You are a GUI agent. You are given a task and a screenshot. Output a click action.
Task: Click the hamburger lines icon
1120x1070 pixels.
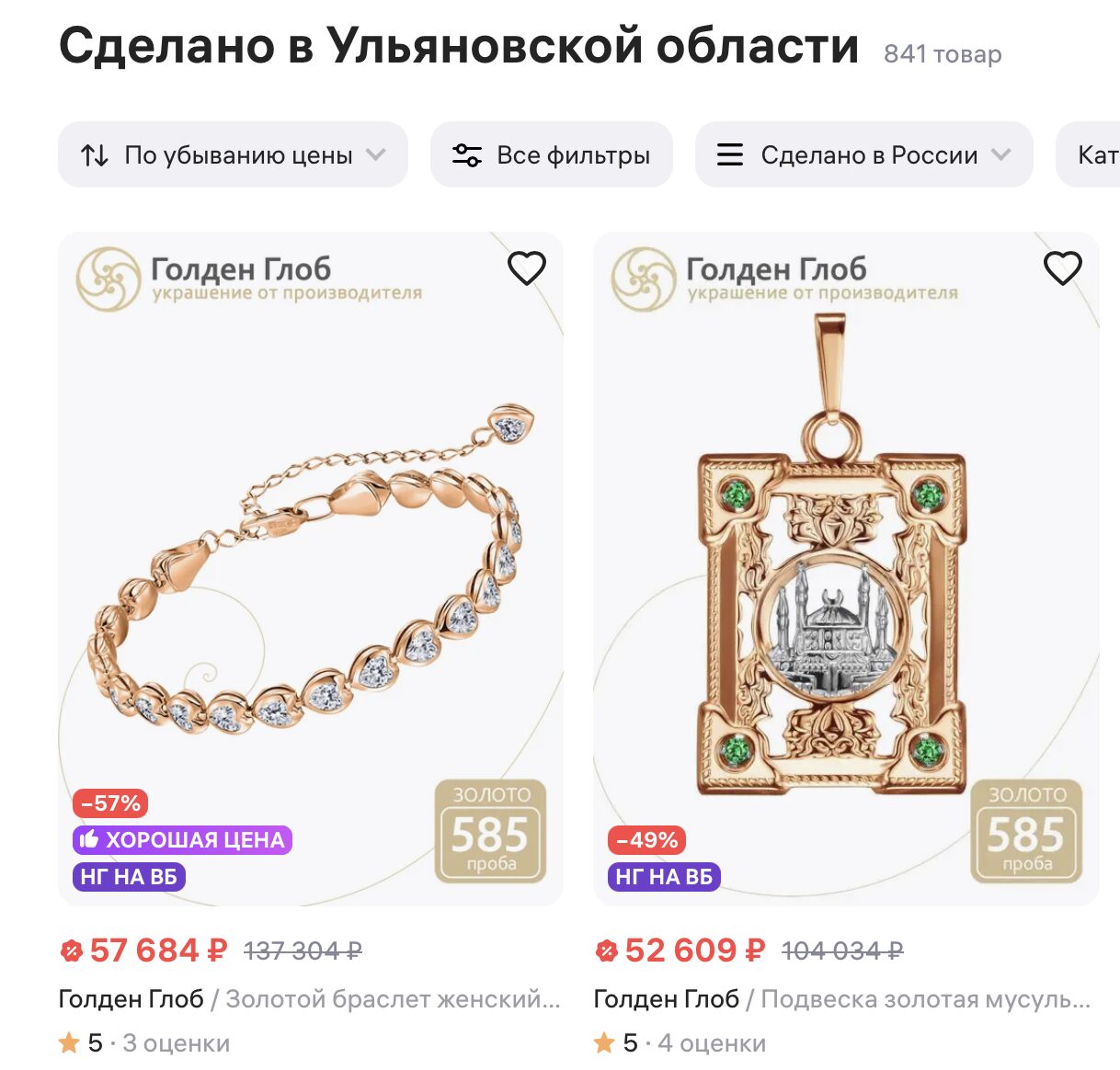coord(730,154)
